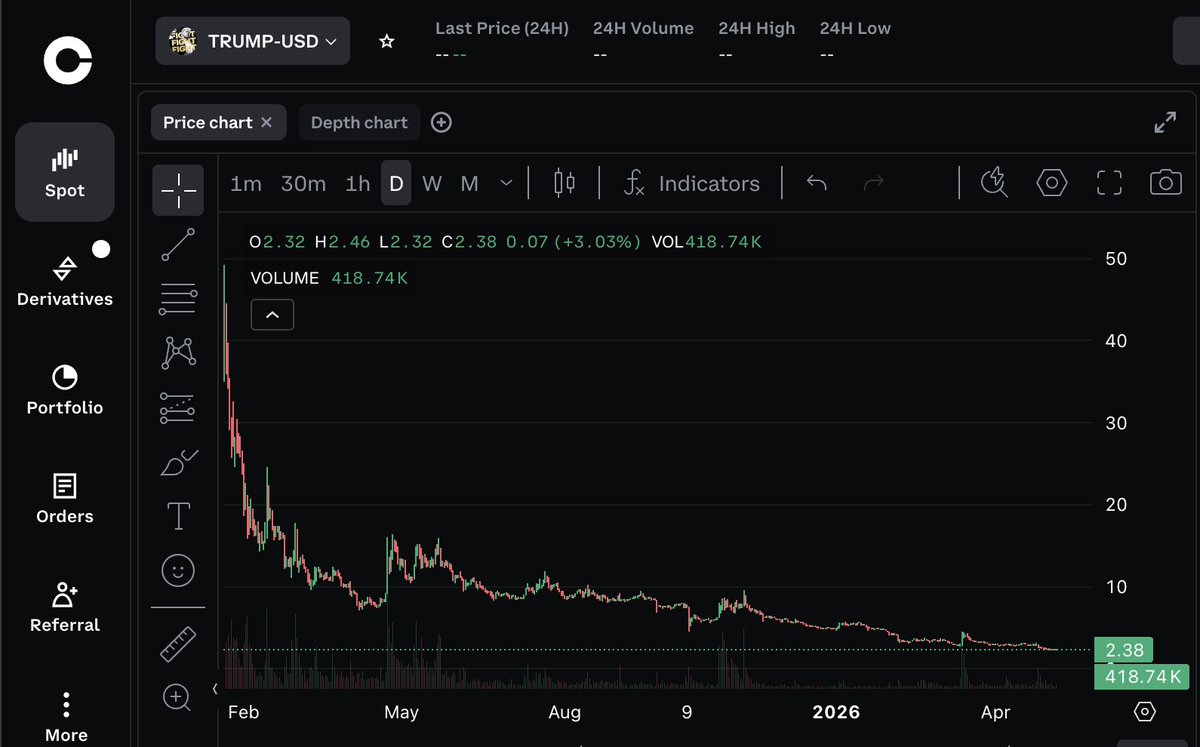1200x747 pixels.
Task: Click the 24H High label
Action: [x=757, y=28]
